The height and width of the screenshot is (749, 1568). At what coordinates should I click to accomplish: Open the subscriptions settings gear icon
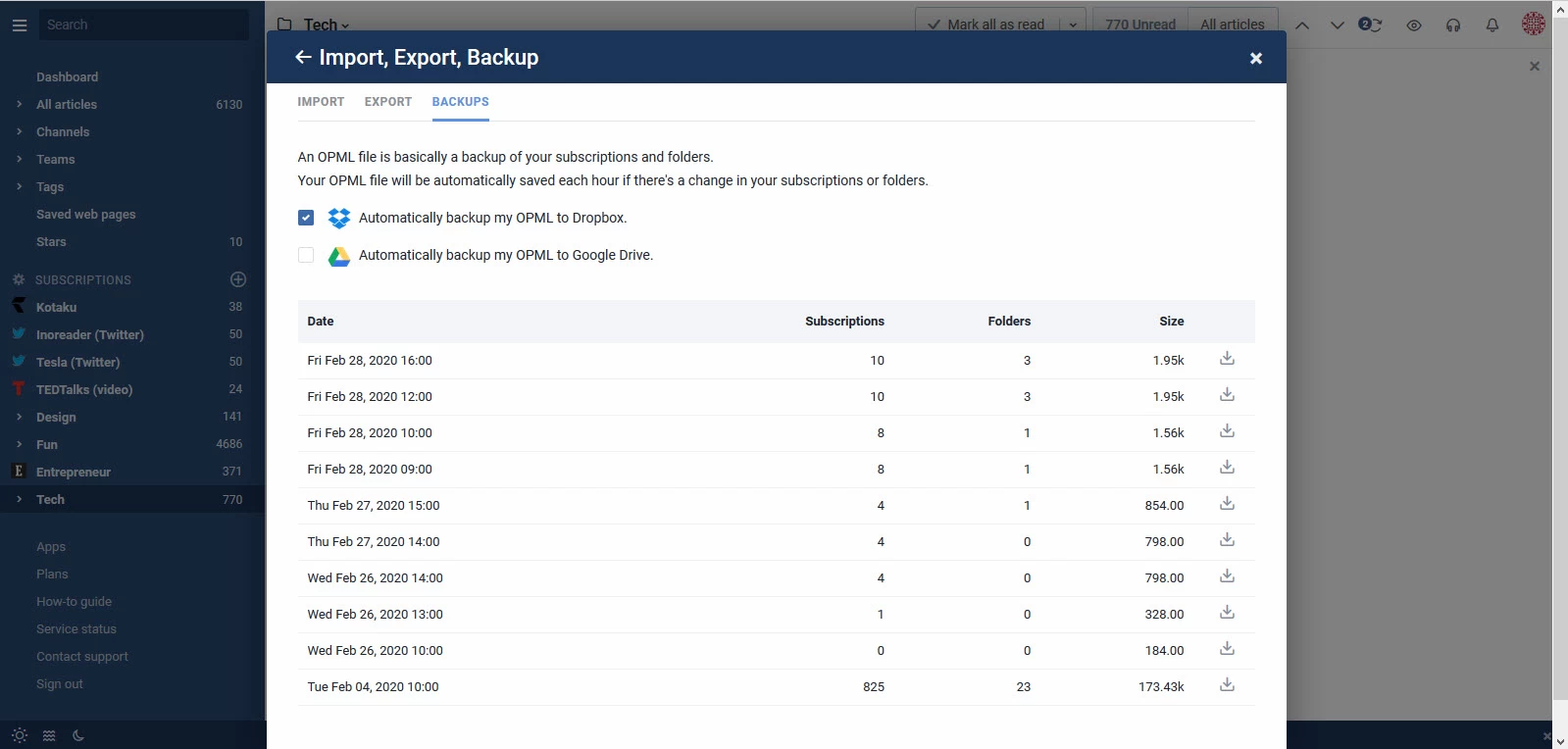tap(19, 279)
